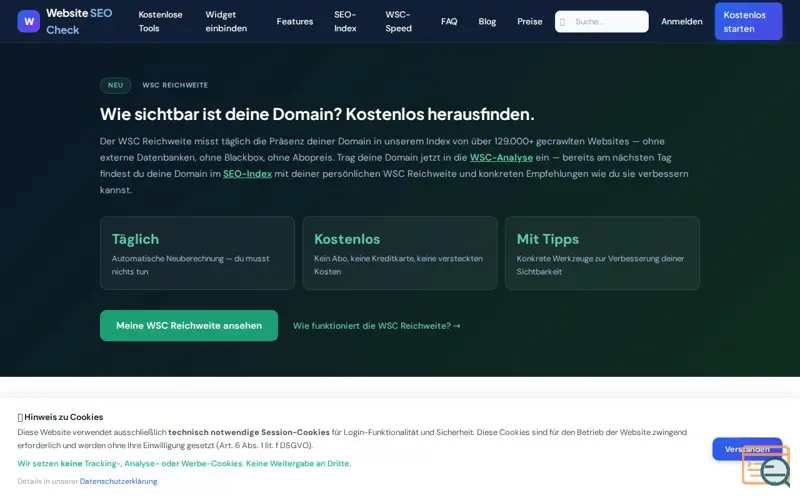Focus the Suche search field
This screenshot has height=500, width=800.
pyautogui.click(x=602, y=21)
